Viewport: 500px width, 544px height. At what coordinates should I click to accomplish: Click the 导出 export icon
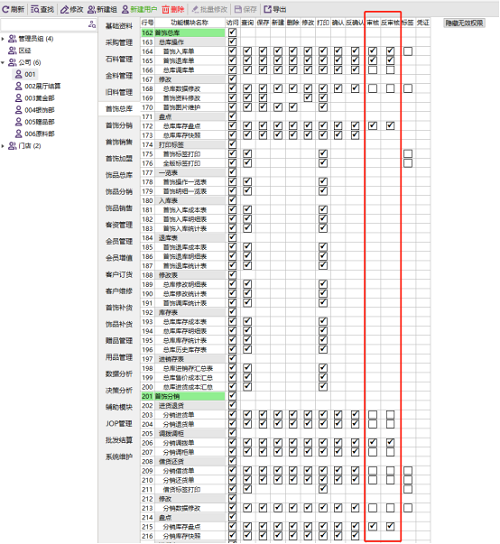(x=268, y=9)
